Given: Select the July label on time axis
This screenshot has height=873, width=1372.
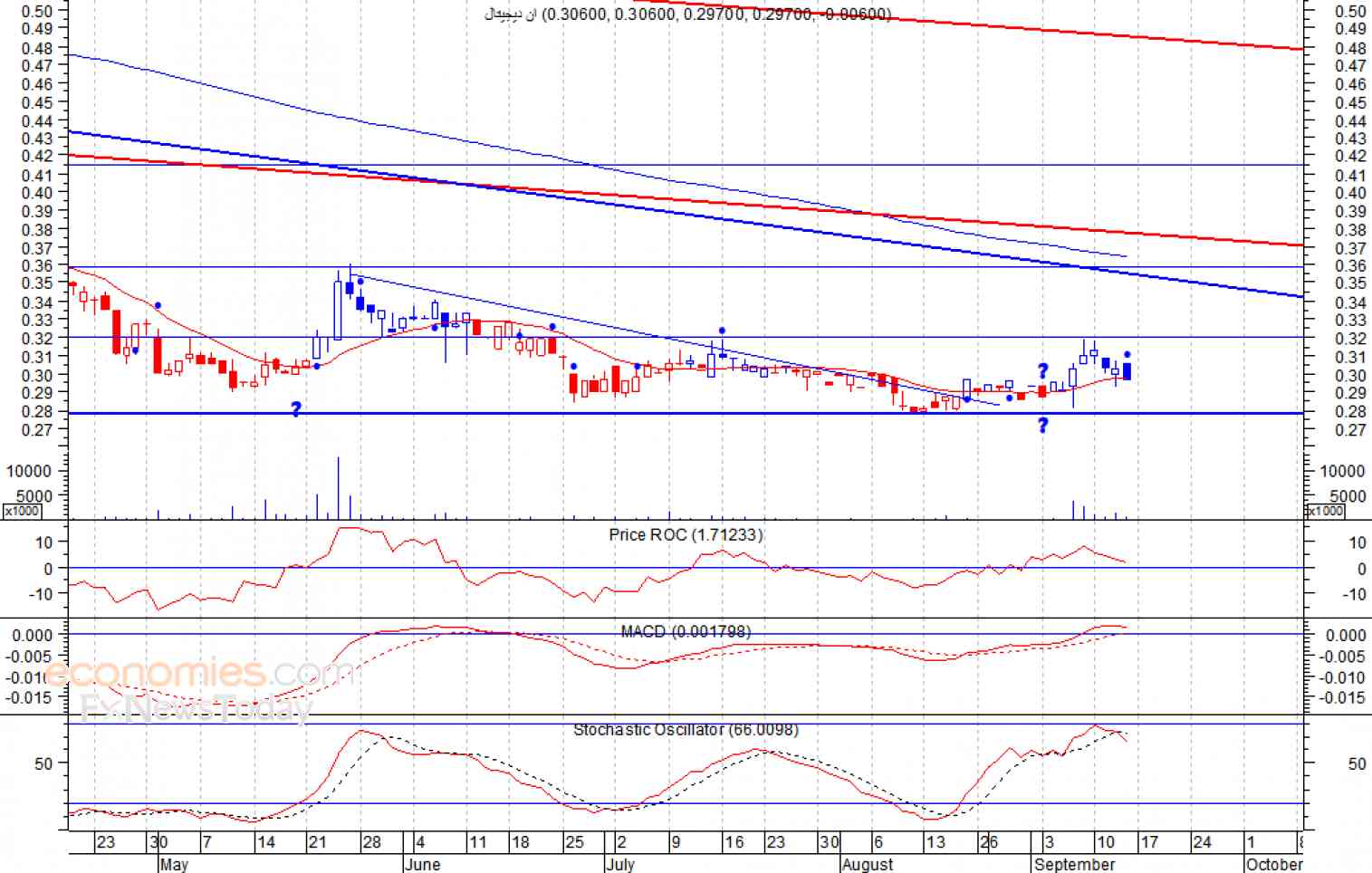Looking at the screenshot, I should coord(620,864).
